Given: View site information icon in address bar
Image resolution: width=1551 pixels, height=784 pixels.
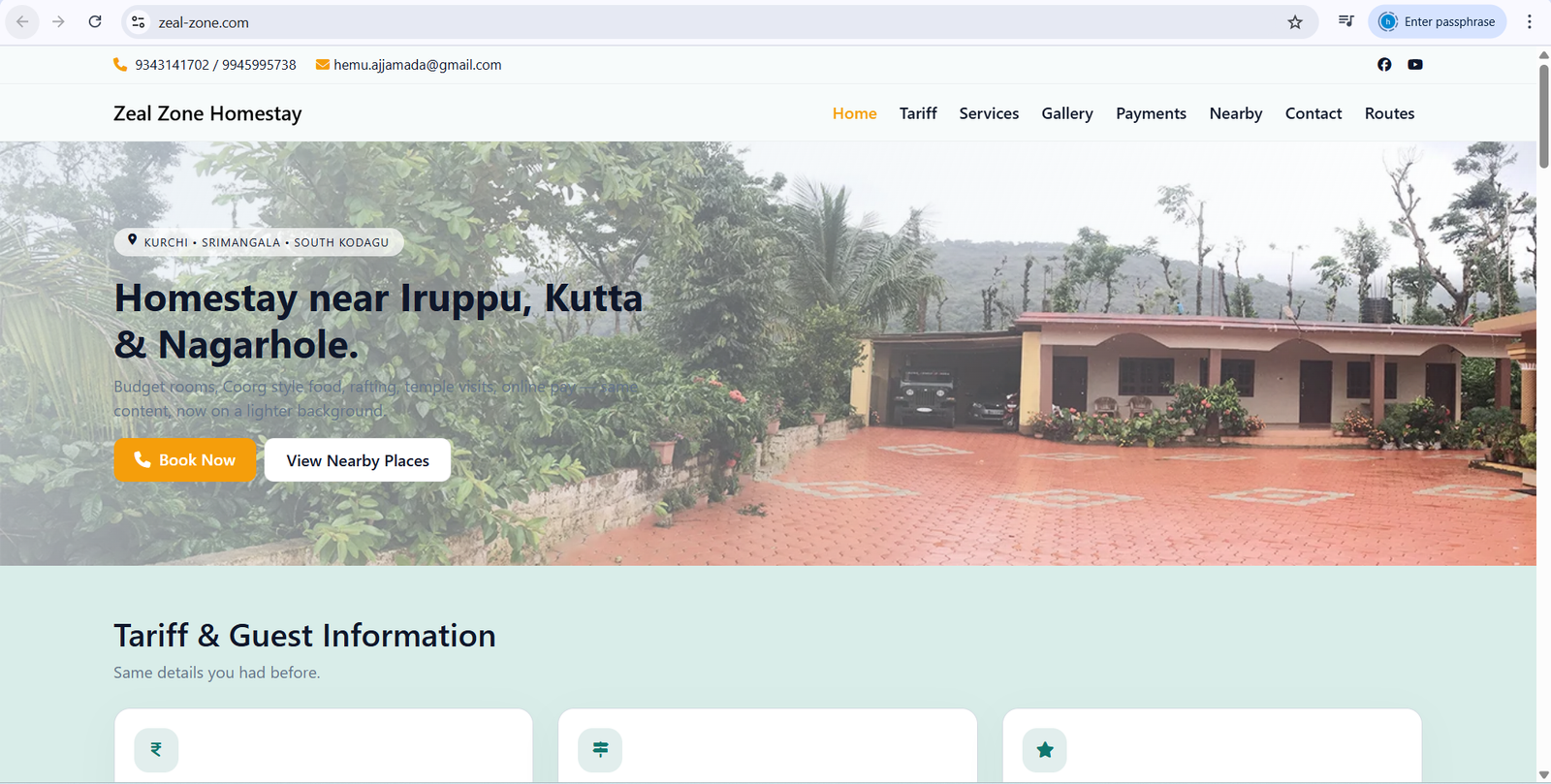Looking at the screenshot, I should pyautogui.click(x=139, y=22).
